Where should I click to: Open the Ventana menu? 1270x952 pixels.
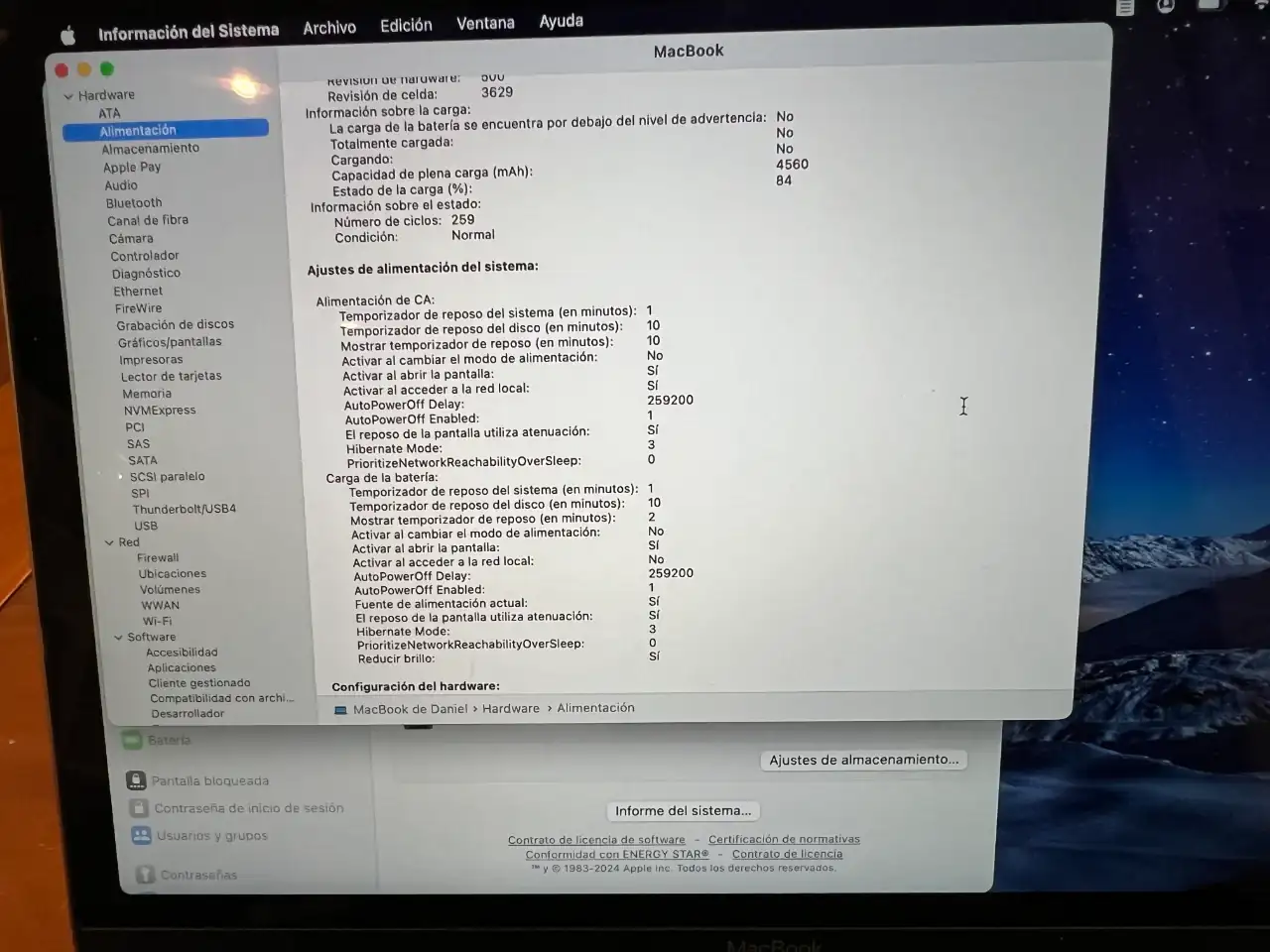click(x=485, y=23)
